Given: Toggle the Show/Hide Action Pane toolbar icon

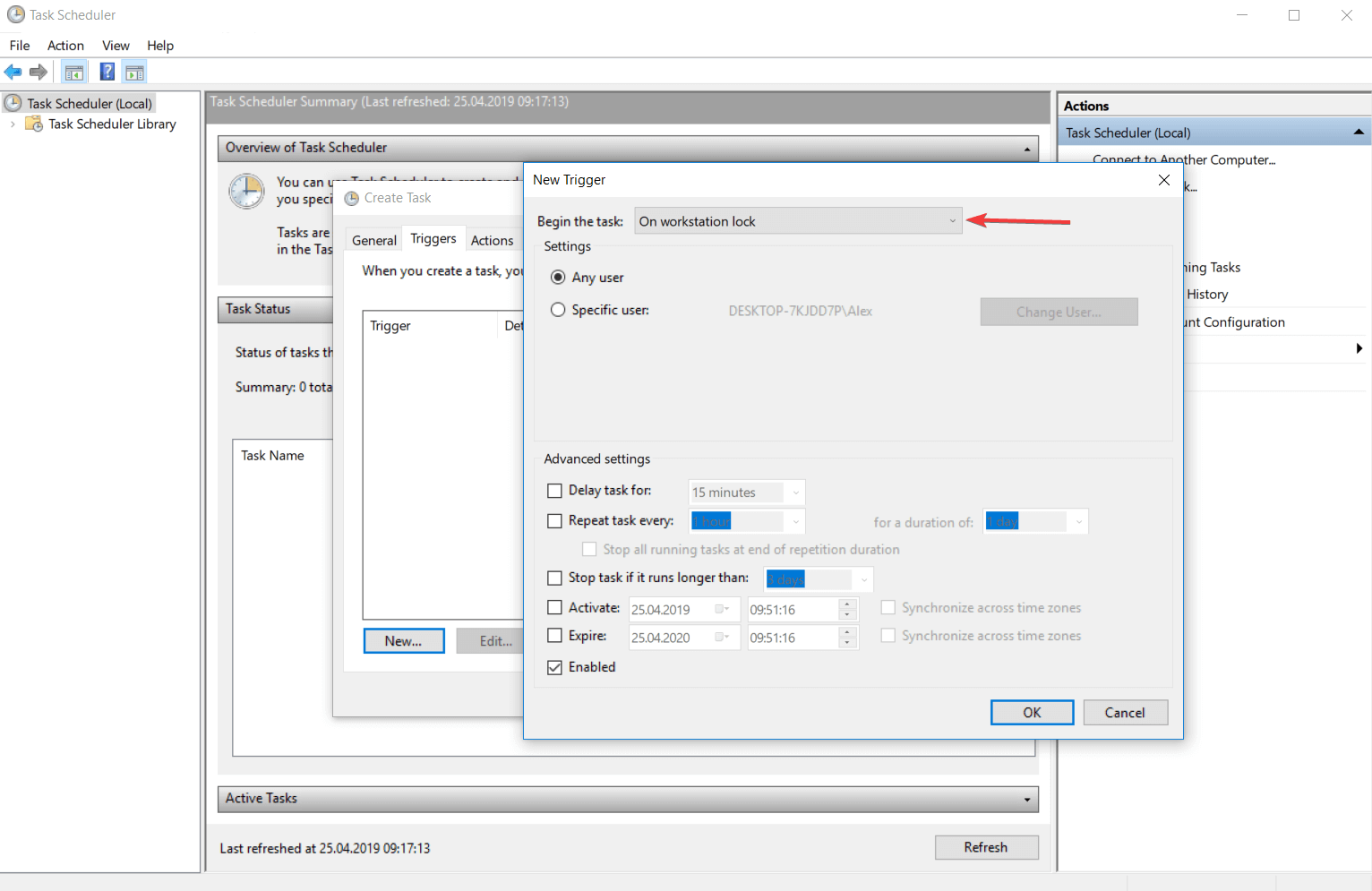Looking at the screenshot, I should coord(134,72).
